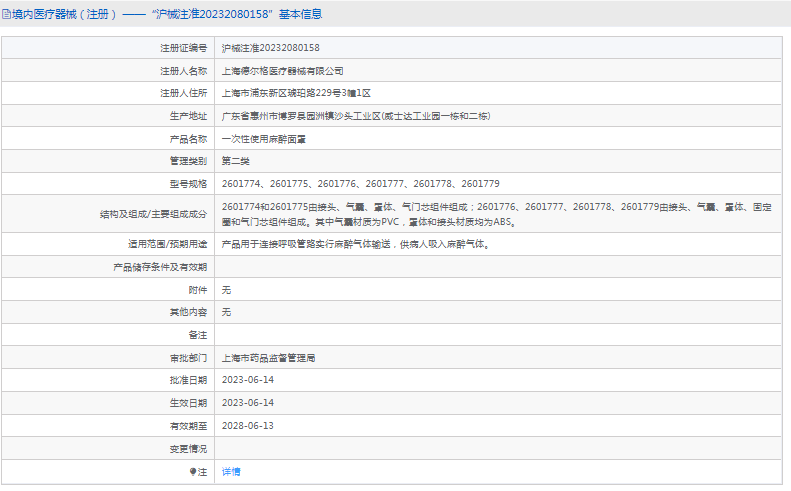Screen dimensions: 791x491
Task: Click the 适用范围/预期用途 label
Action: [167, 244]
